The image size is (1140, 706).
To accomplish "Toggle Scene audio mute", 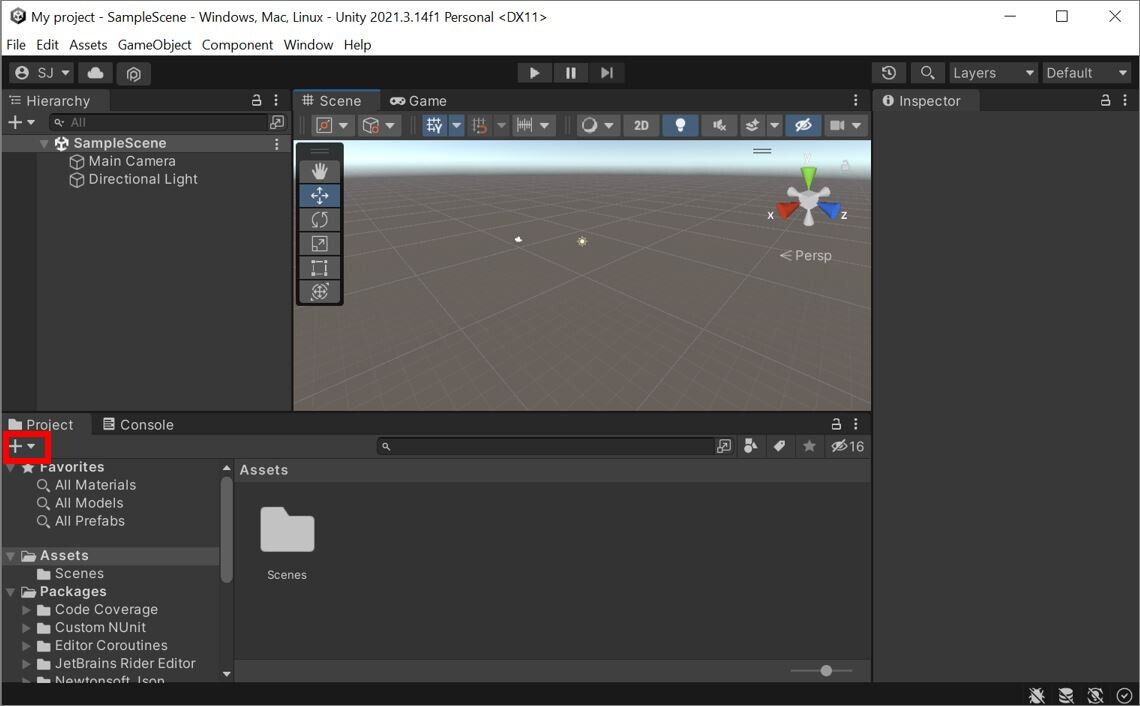I will coord(719,125).
